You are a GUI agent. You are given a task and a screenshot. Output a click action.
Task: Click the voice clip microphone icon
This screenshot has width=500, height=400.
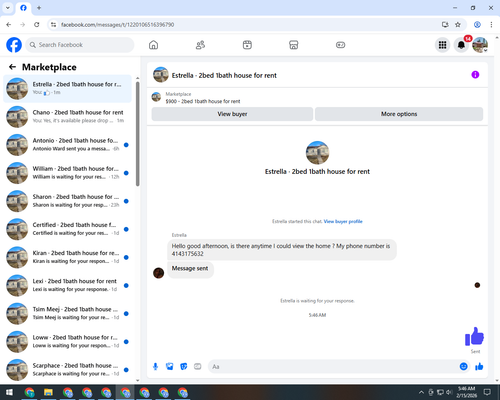(155, 367)
